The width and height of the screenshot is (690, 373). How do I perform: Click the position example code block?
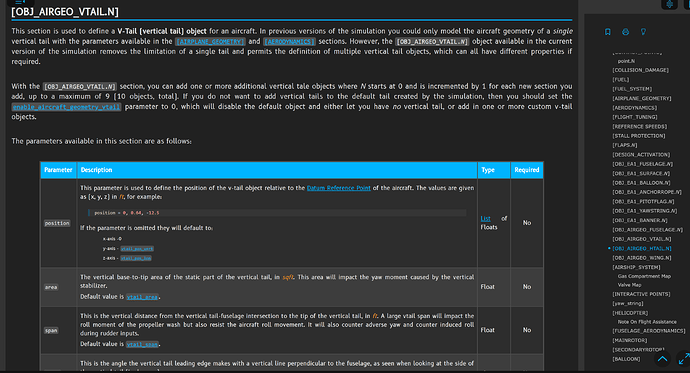point(277,213)
